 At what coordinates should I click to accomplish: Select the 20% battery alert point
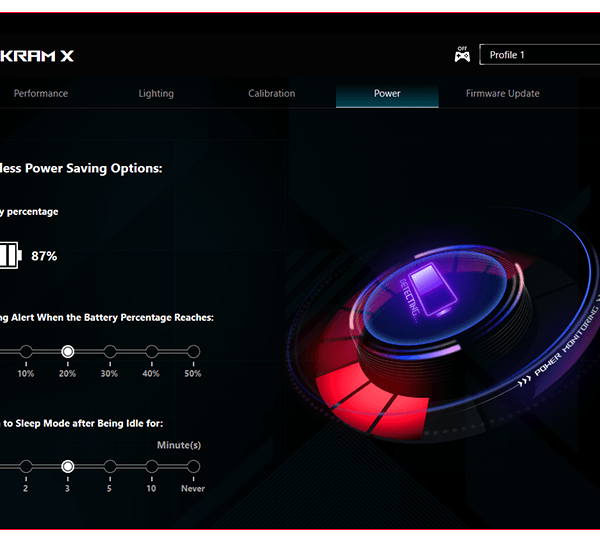68,352
